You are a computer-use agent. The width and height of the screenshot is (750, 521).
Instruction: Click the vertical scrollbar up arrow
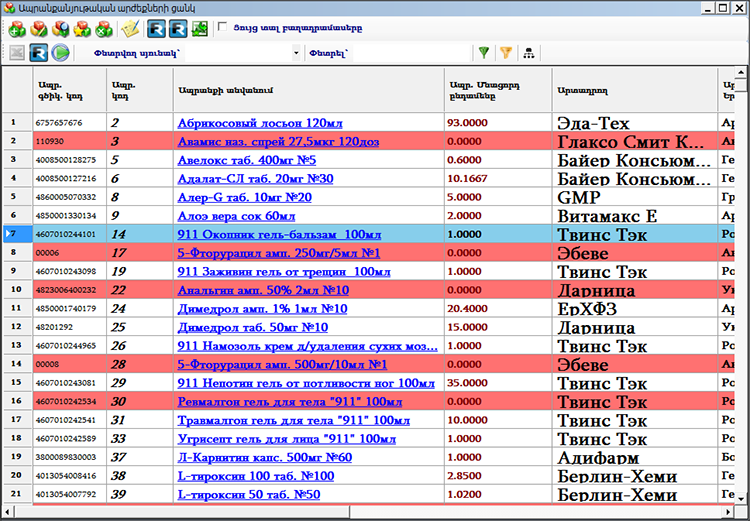pos(740,73)
